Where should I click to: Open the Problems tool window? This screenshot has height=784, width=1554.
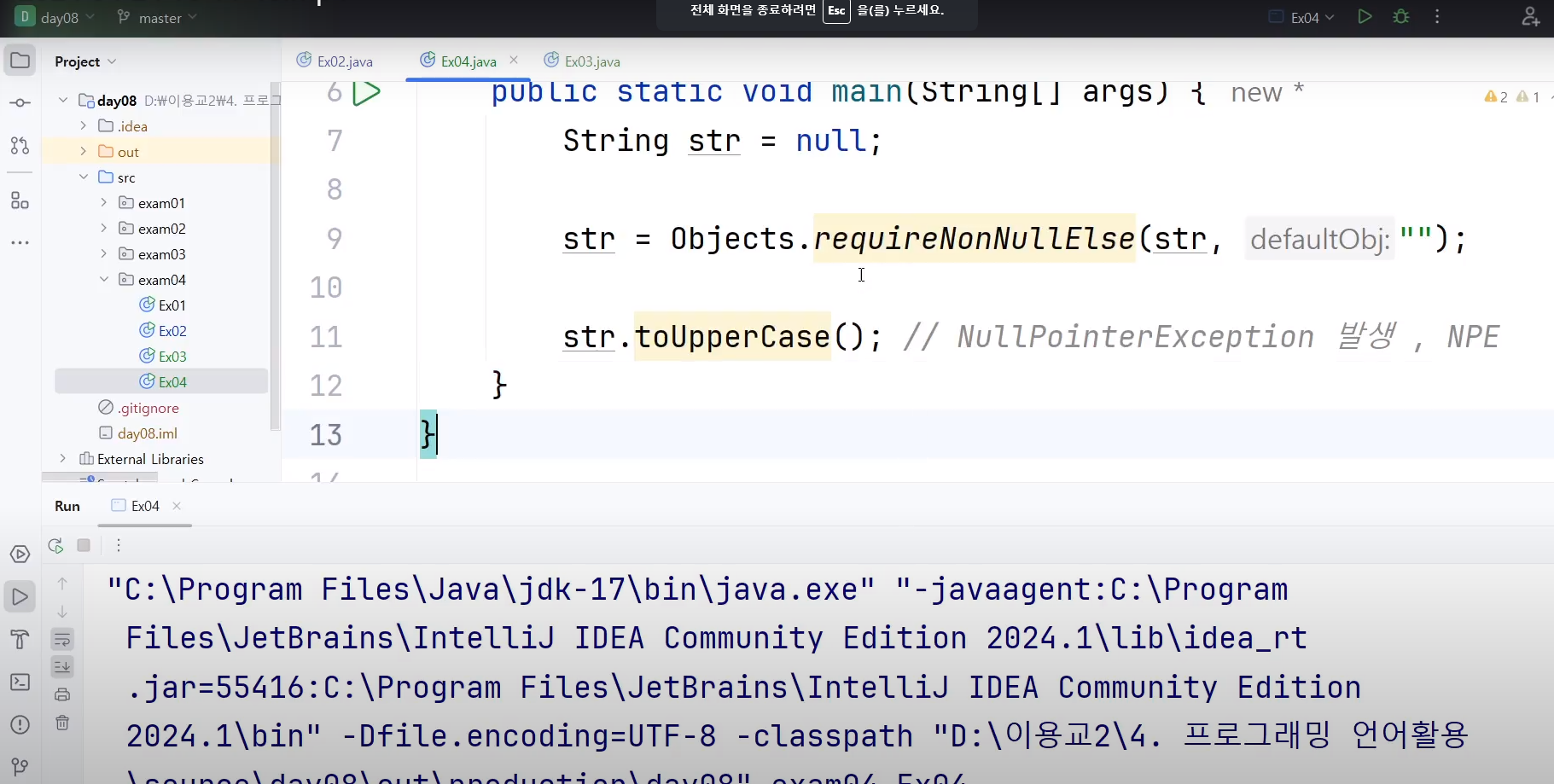pyautogui.click(x=20, y=724)
